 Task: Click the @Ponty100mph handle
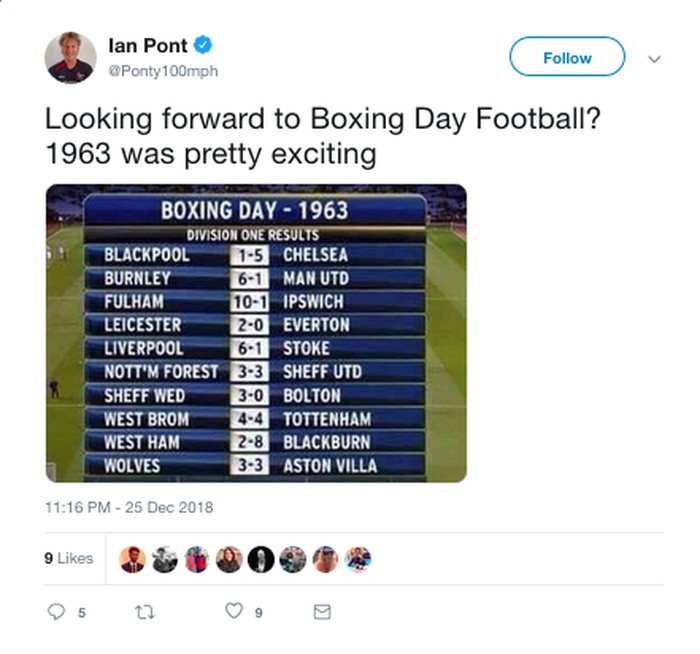pyautogui.click(x=162, y=71)
